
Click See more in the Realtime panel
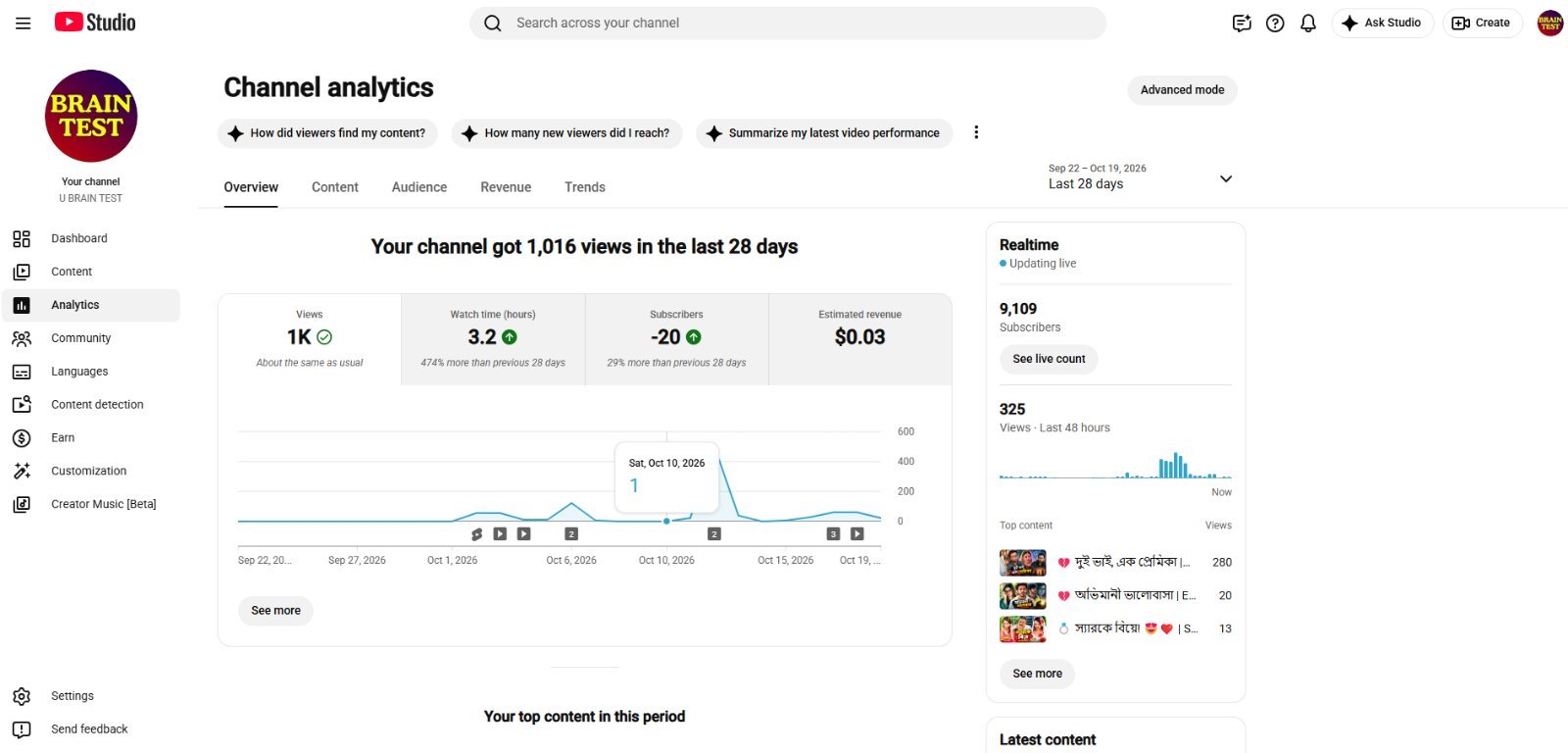click(x=1037, y=674)
